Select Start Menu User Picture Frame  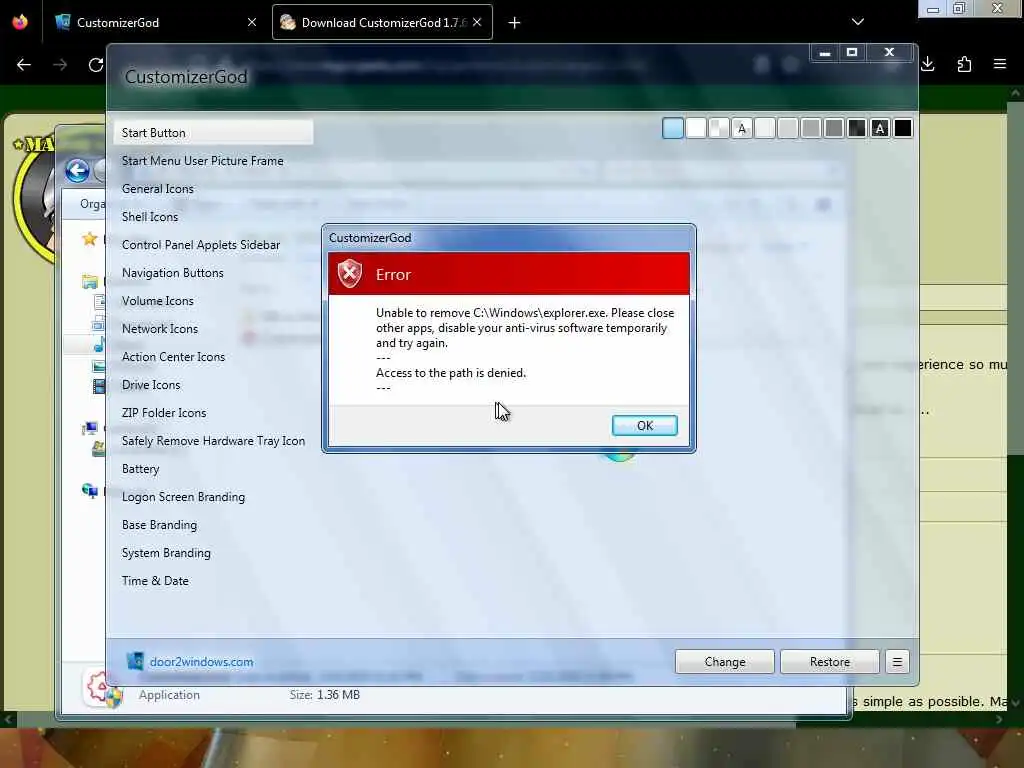click(202, 161)
